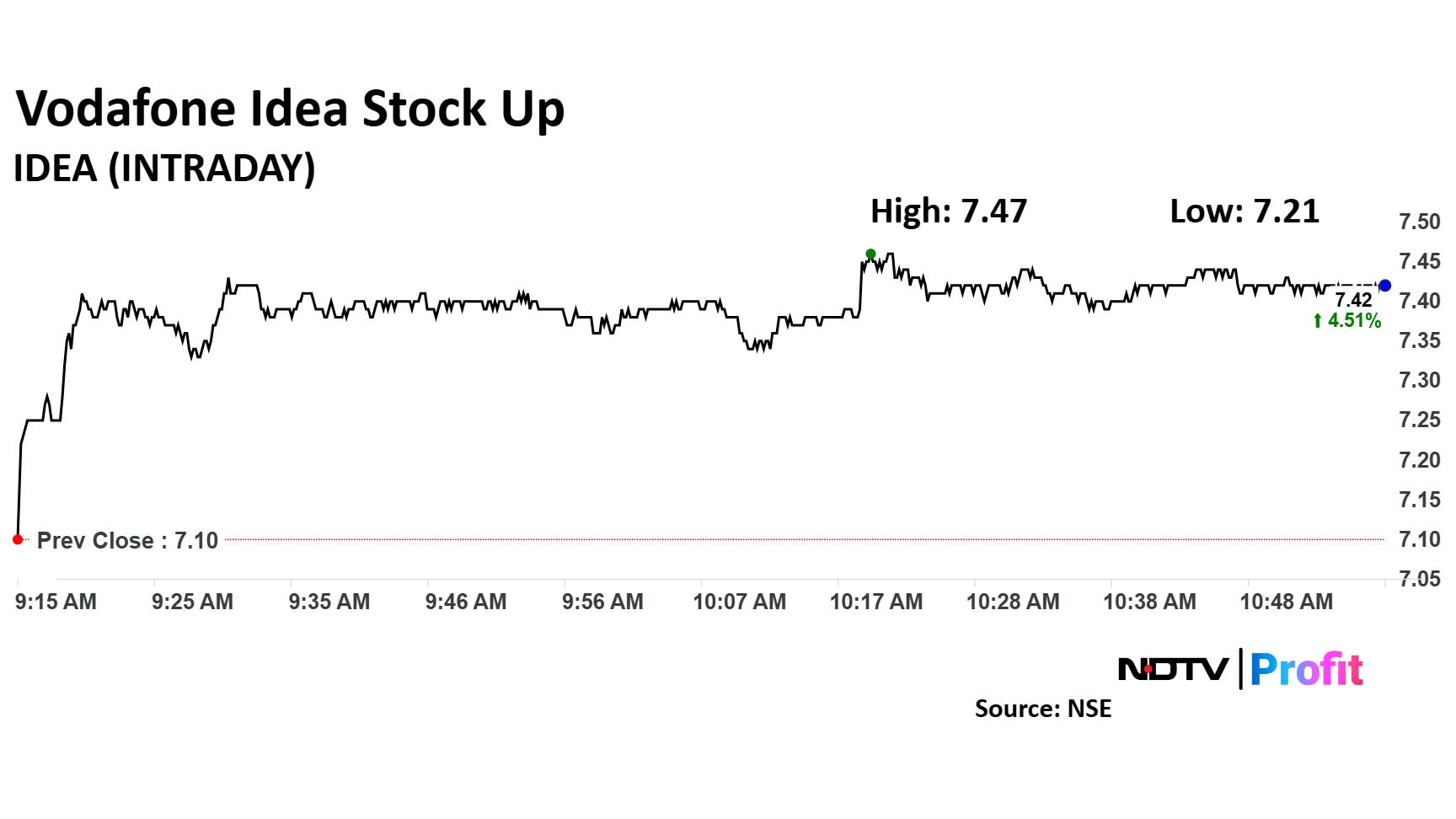Click the 7.25 price axis label

pyautogui.click(x=1420, y=420)
